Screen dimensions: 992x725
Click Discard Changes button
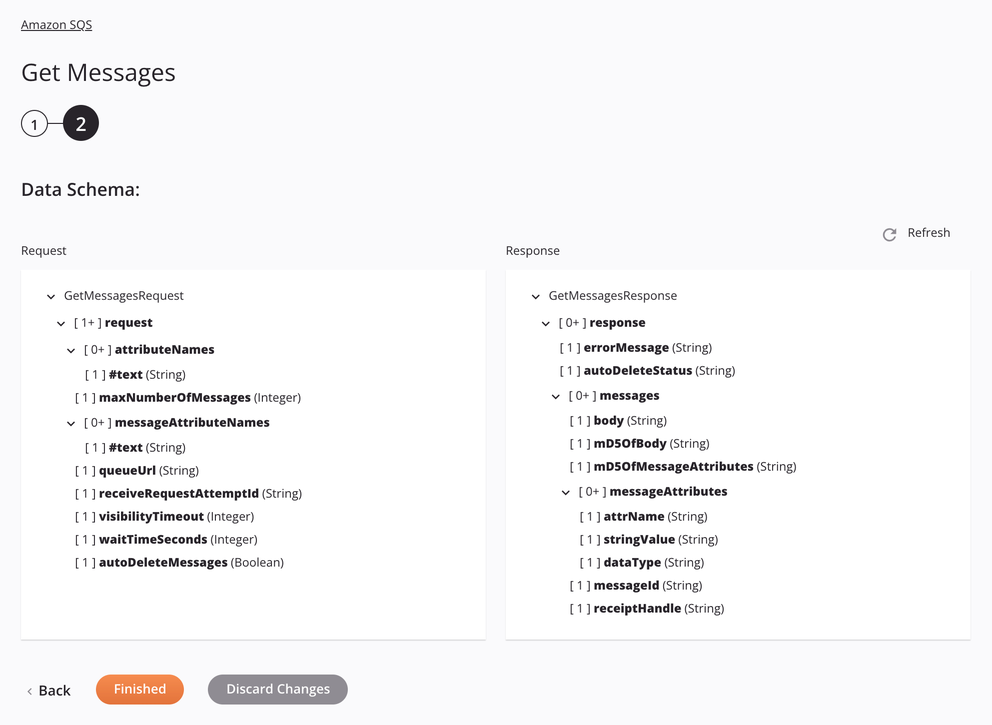(277, 689)
